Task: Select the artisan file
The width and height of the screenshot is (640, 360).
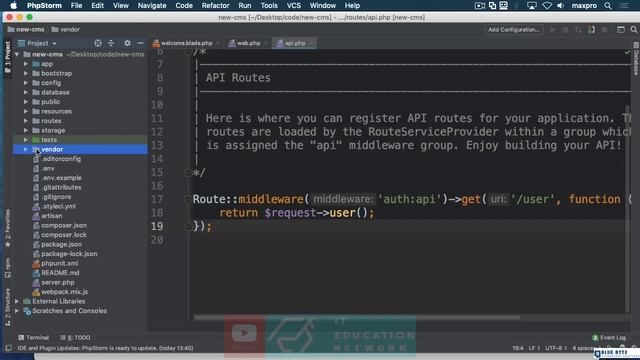Action: point(51,216)
